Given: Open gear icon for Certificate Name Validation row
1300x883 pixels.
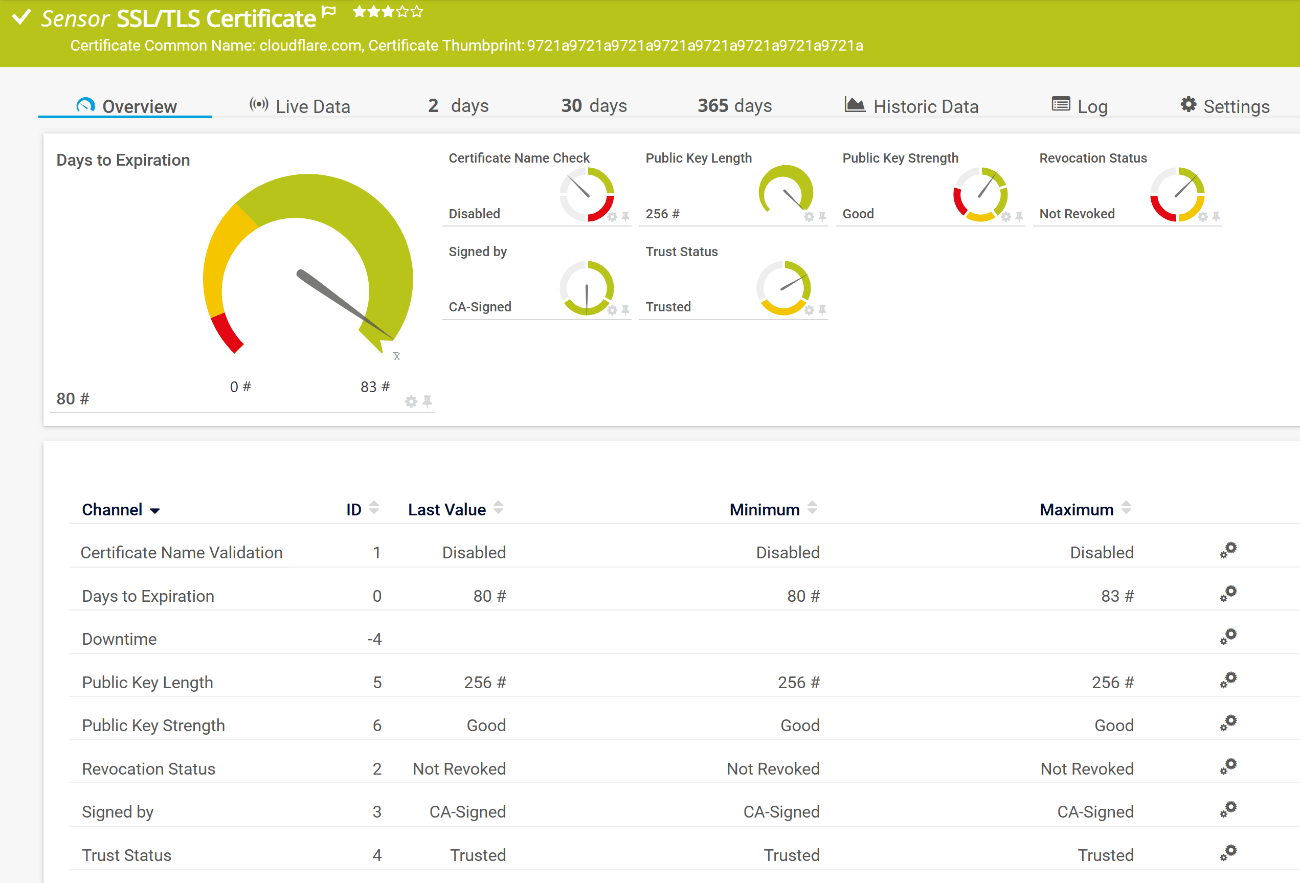Looking at the screenshot, I should (x=1229, y=550).
